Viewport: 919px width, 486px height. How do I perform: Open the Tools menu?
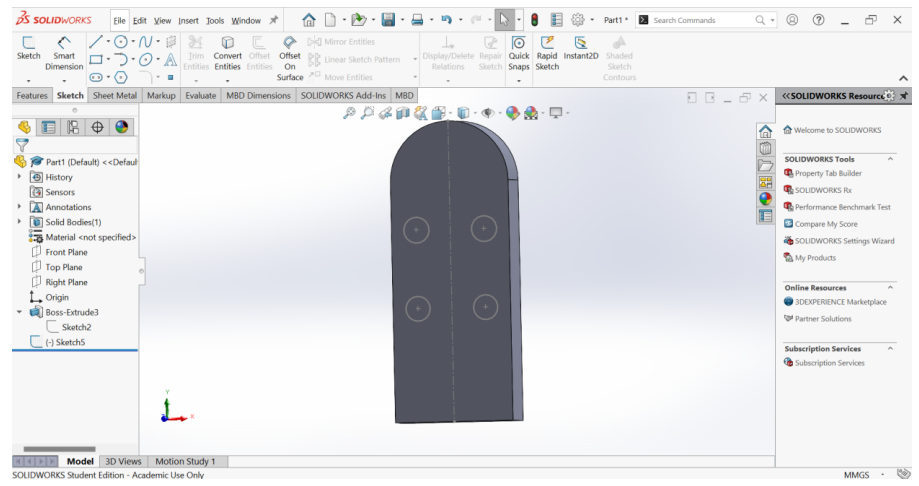coord(215,21)
